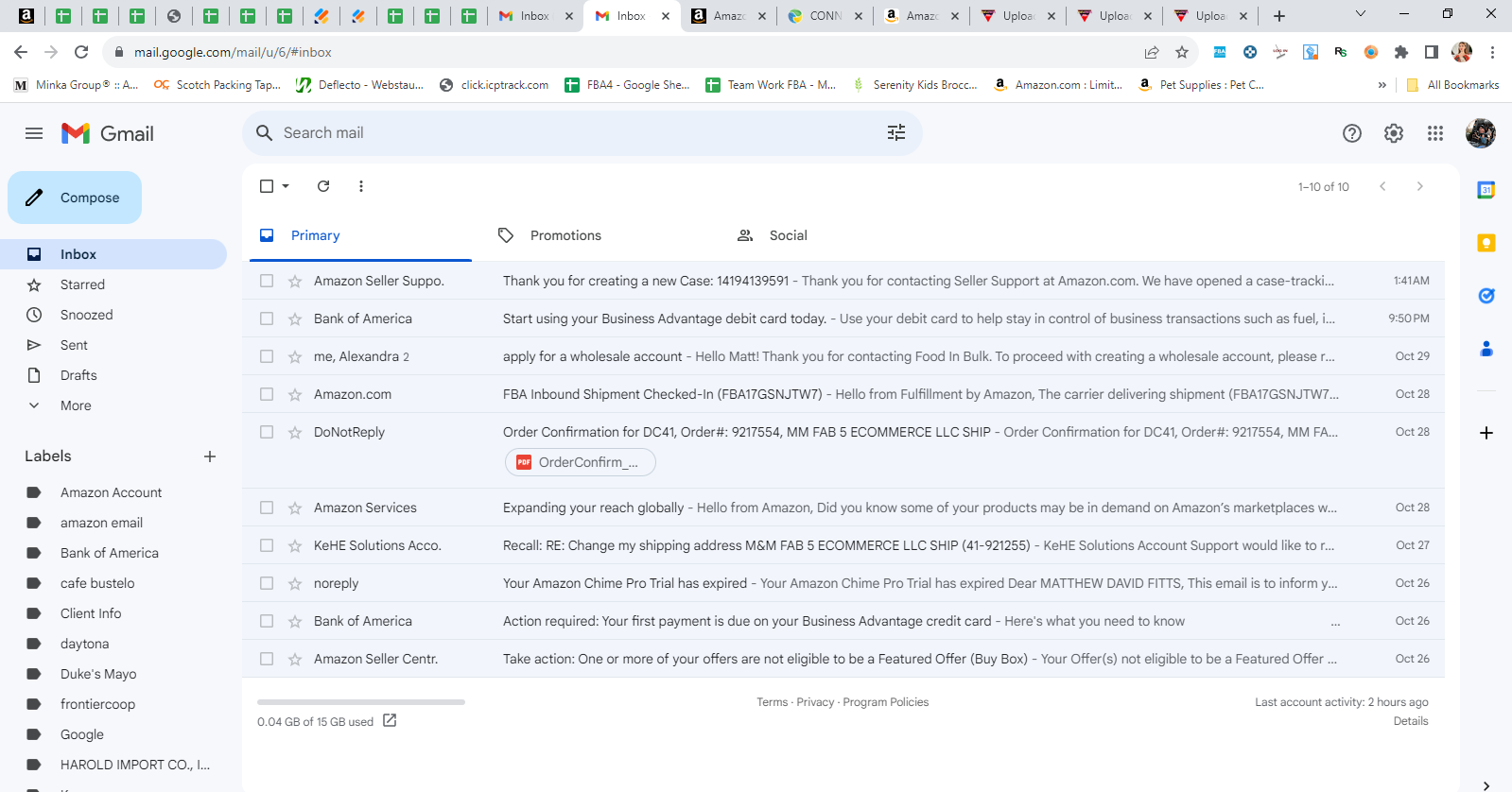Viewport: 1512px width, 792px height.
Task: Open the Google apps grid
Action: tap(1435, 133)
